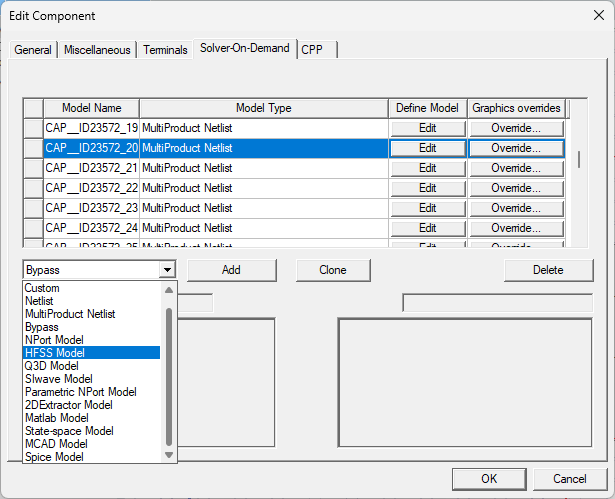The width and height of the screenshot is (615, 499).
Task: Go to the Terminals tab
Action: 165,50
